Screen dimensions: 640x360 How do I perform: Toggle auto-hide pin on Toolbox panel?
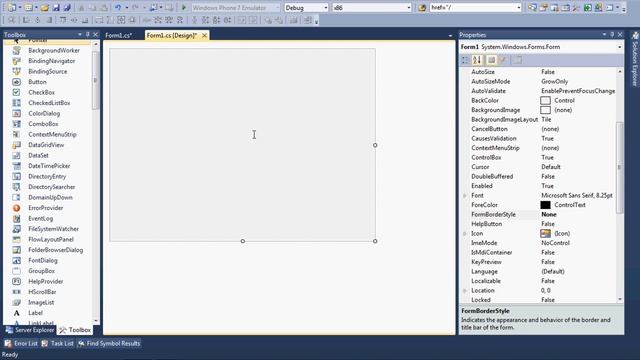(87, 35)
